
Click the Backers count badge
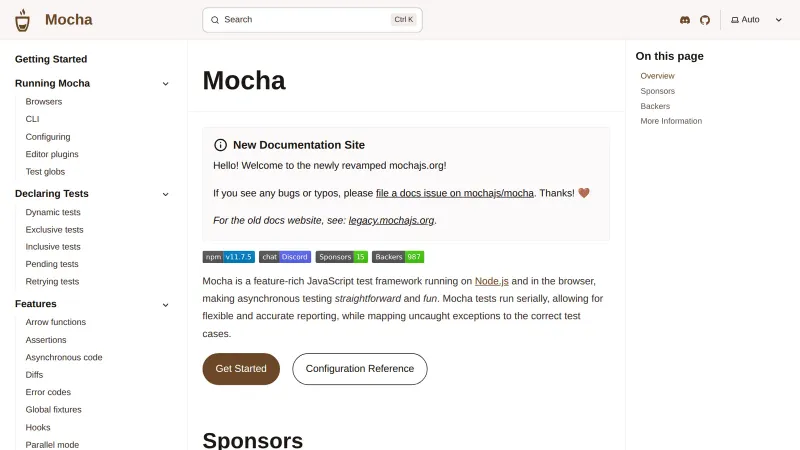[x=399, y=257]
